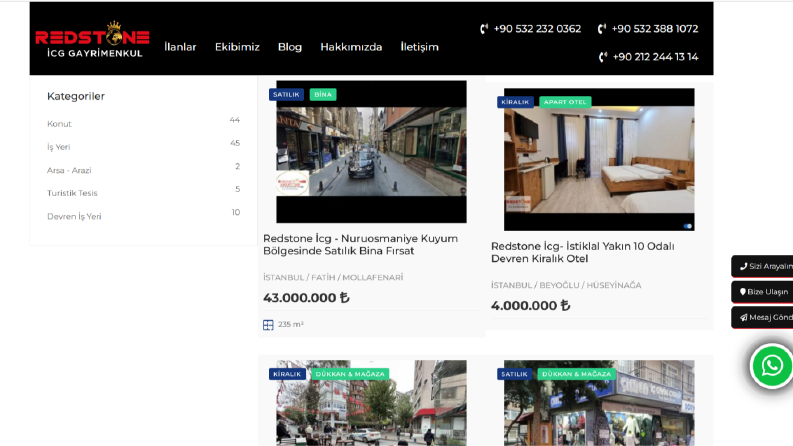The width and height of the screenshot is (793, 446).
Task: Click the SATILIK badge on Nuruosmaniye listing
Action: click(286, 95)
